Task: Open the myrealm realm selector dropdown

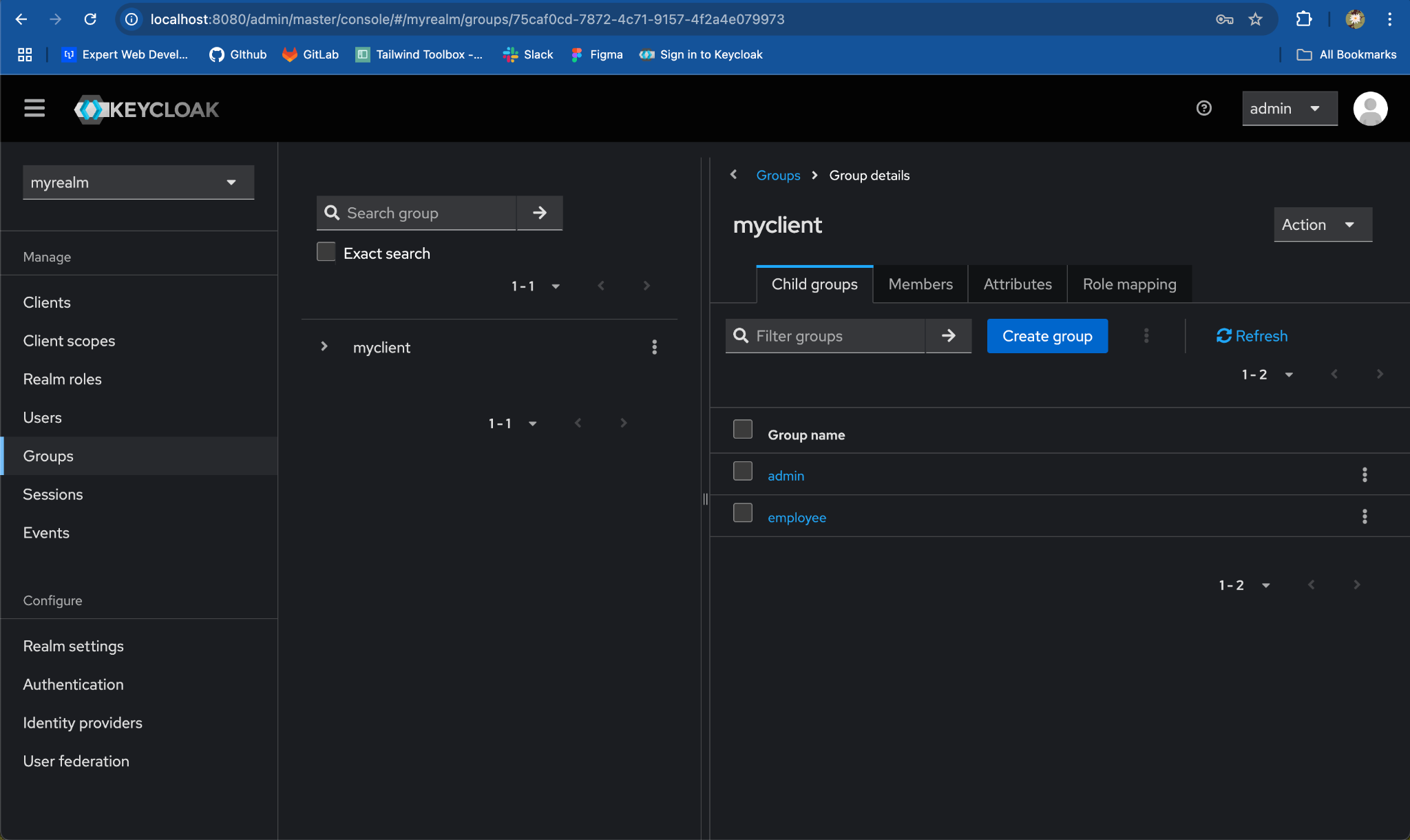Action: point(138,182)
